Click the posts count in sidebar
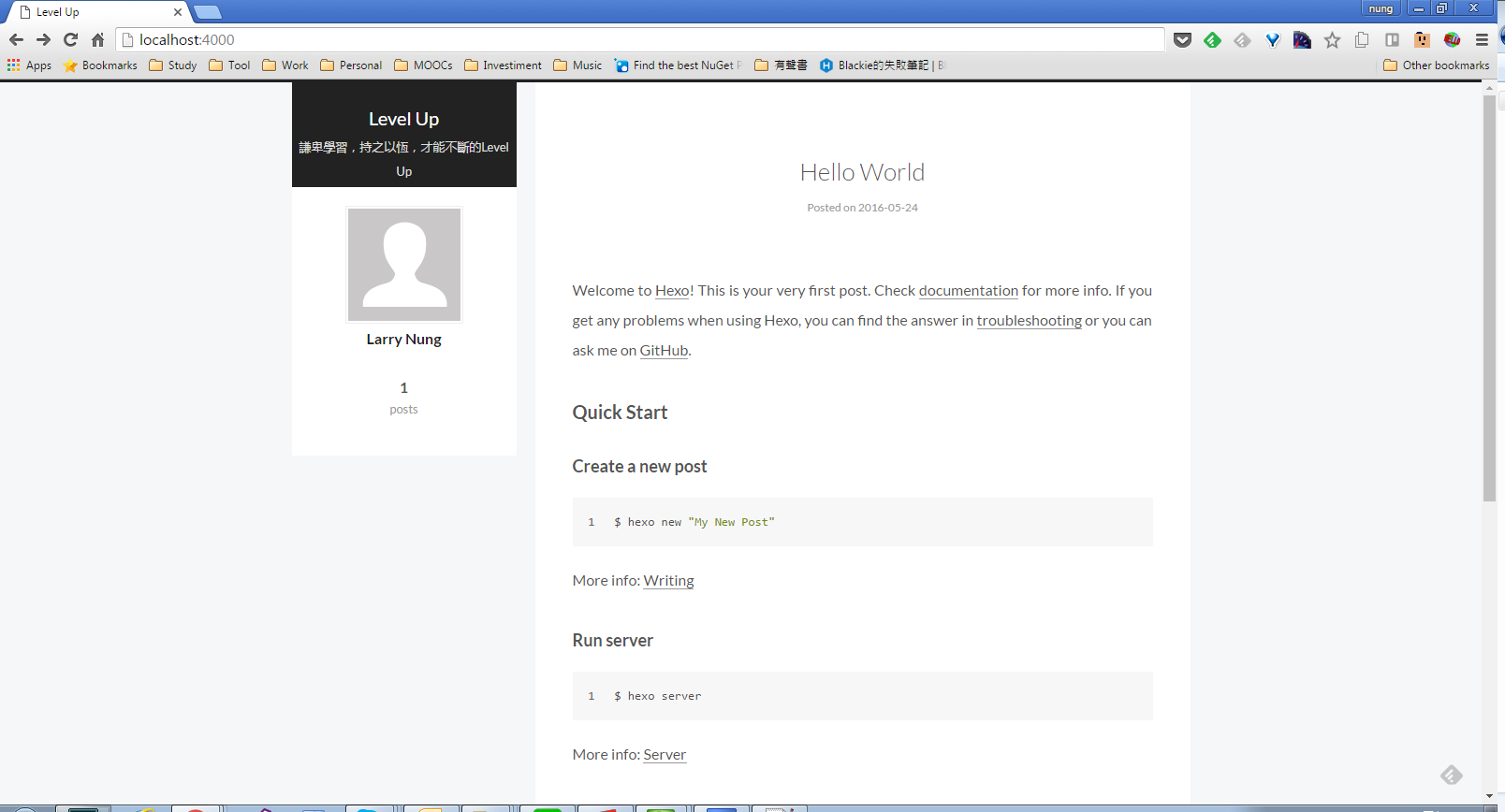 (x=403, y=398)
